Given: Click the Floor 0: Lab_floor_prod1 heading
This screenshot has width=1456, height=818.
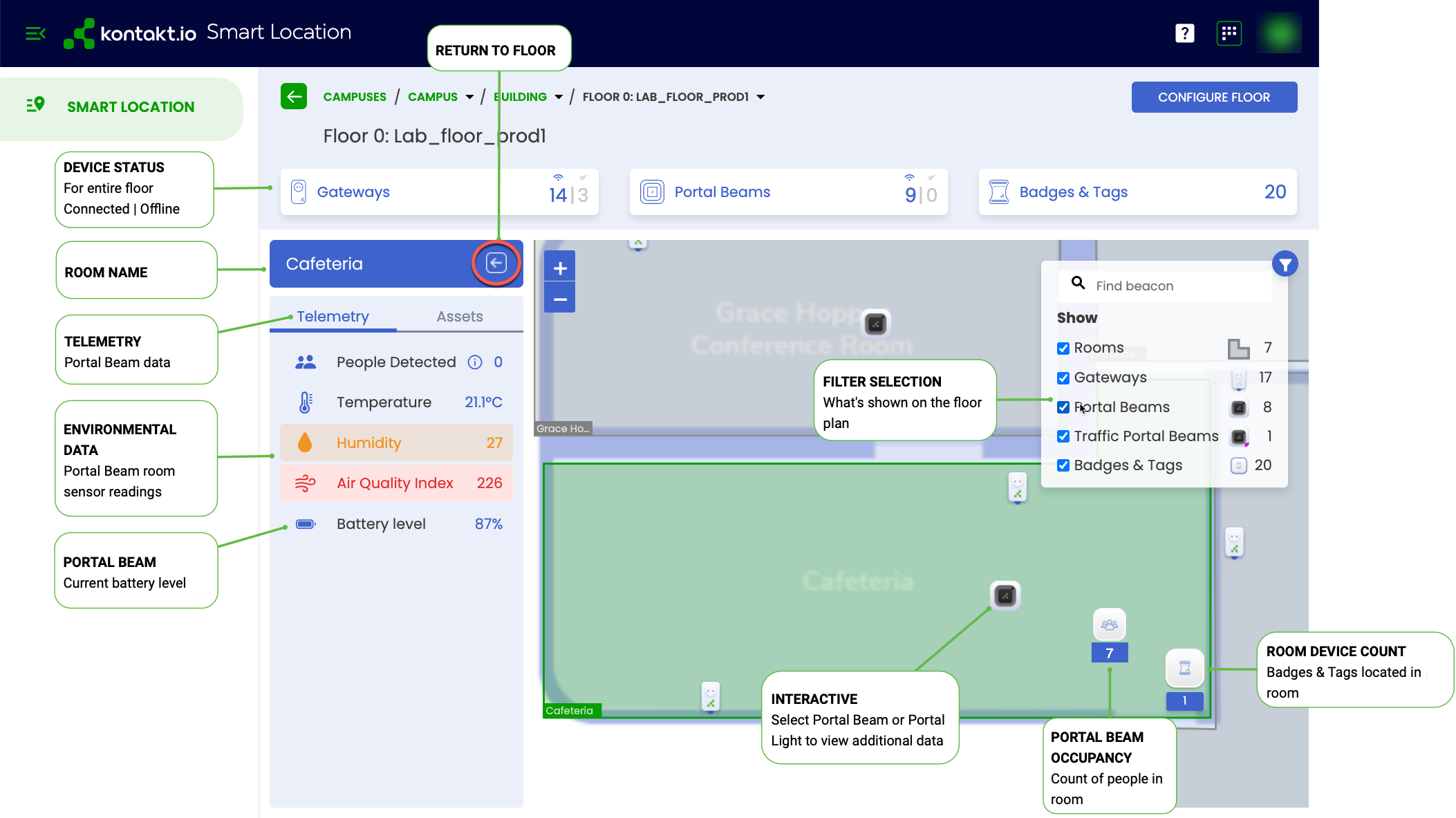Looking at the screenshot, I should [x=434, y=136].
